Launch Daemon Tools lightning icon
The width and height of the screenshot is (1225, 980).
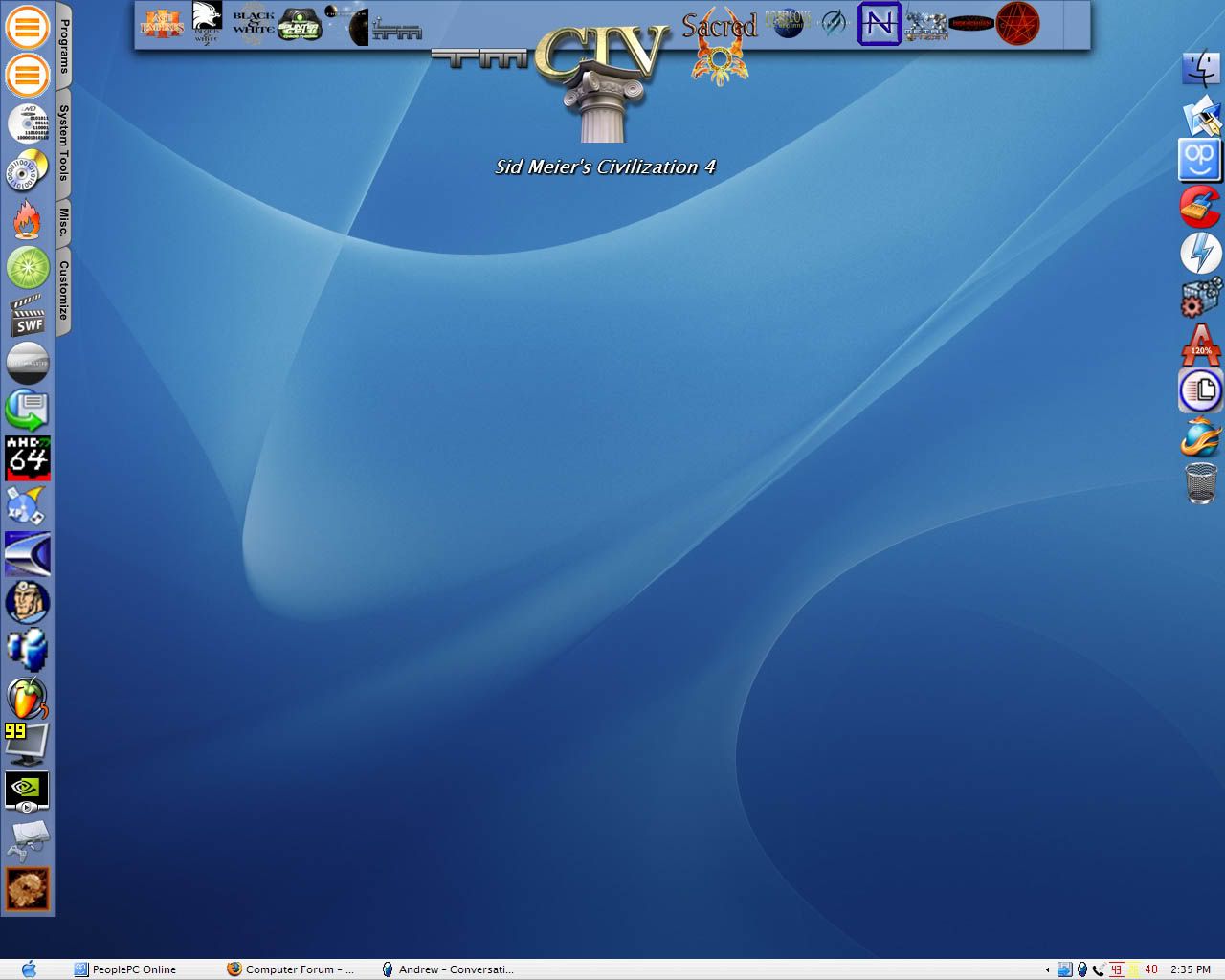coord(1201,254)
